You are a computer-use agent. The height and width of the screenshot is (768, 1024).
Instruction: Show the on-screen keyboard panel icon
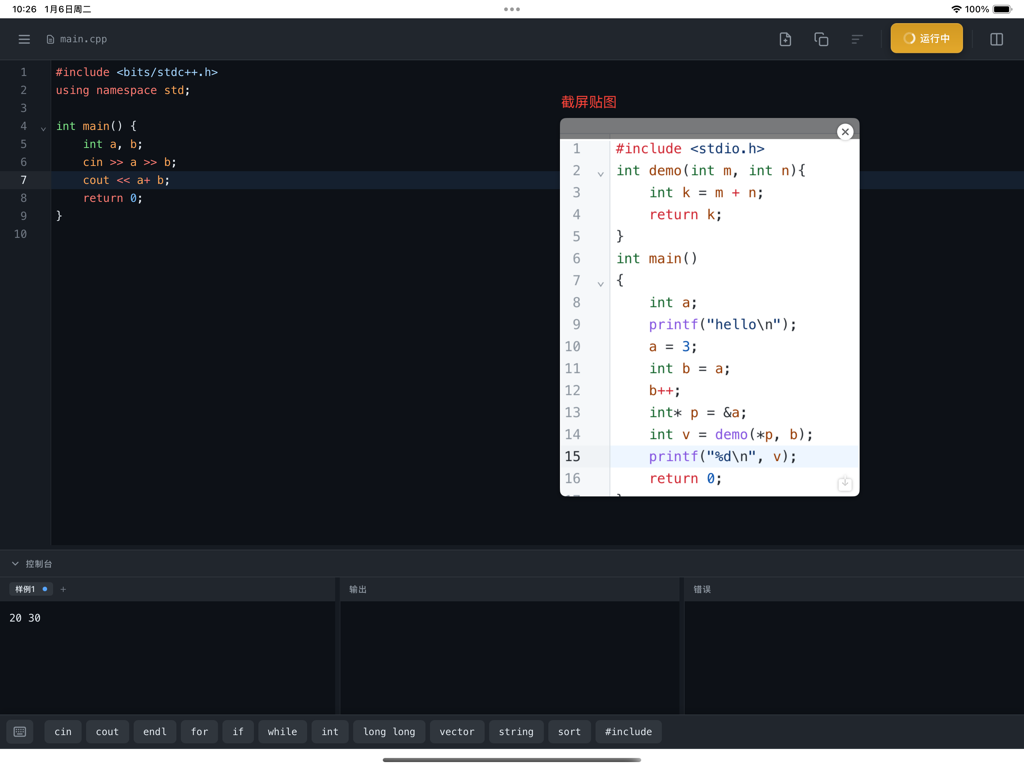pyautogui.click(x=20, y=731)
